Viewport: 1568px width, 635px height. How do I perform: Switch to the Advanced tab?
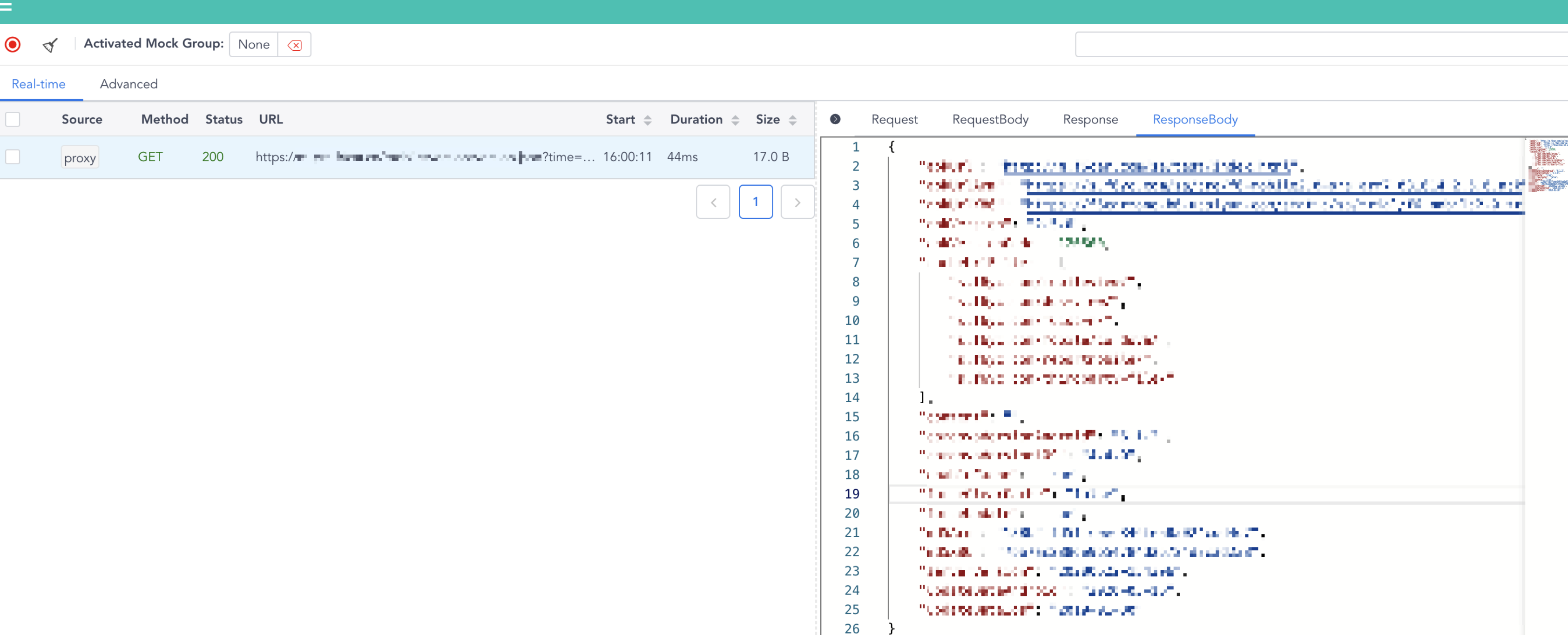128,84
